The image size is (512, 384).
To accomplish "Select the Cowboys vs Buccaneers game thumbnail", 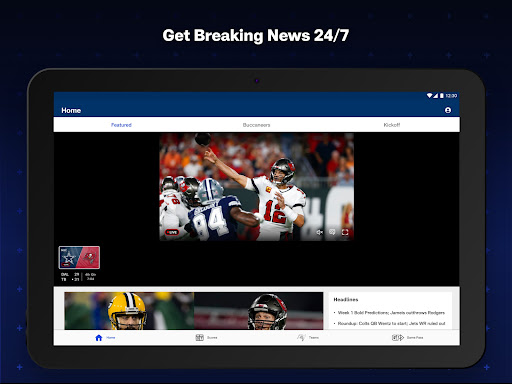I will [x=79, y=257].
